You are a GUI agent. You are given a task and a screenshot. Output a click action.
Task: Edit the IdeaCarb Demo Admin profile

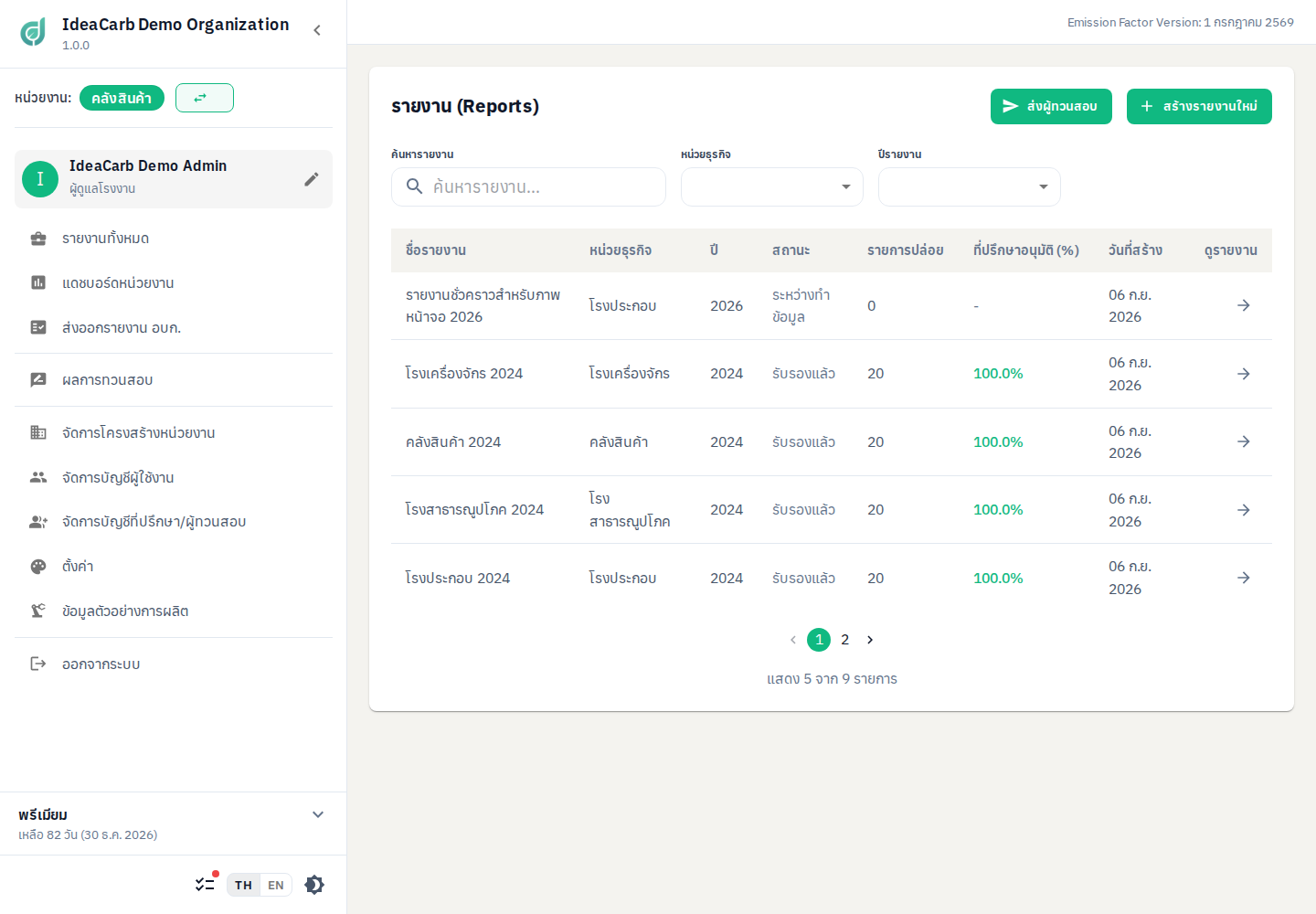click(x=312, y=179)
